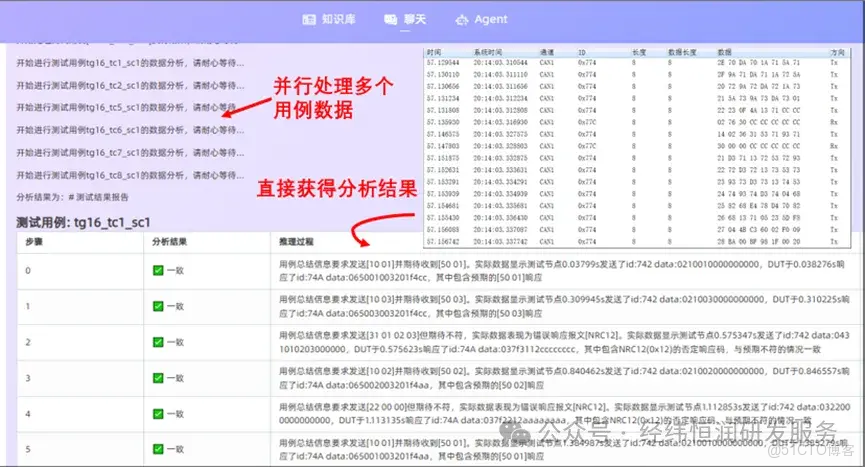Click step 0 reasoning text about [50 01]
The image size is (865, 467).
[562, 271]
